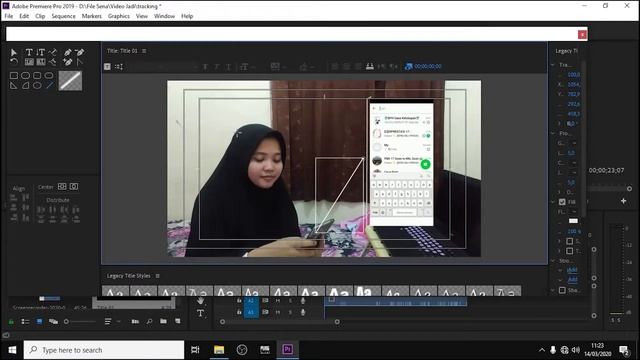Screen dimensions: 640x360
Task: Open the Legacy Title Styles panel menu
Action: pyautogui.click(x=158, y=276)
